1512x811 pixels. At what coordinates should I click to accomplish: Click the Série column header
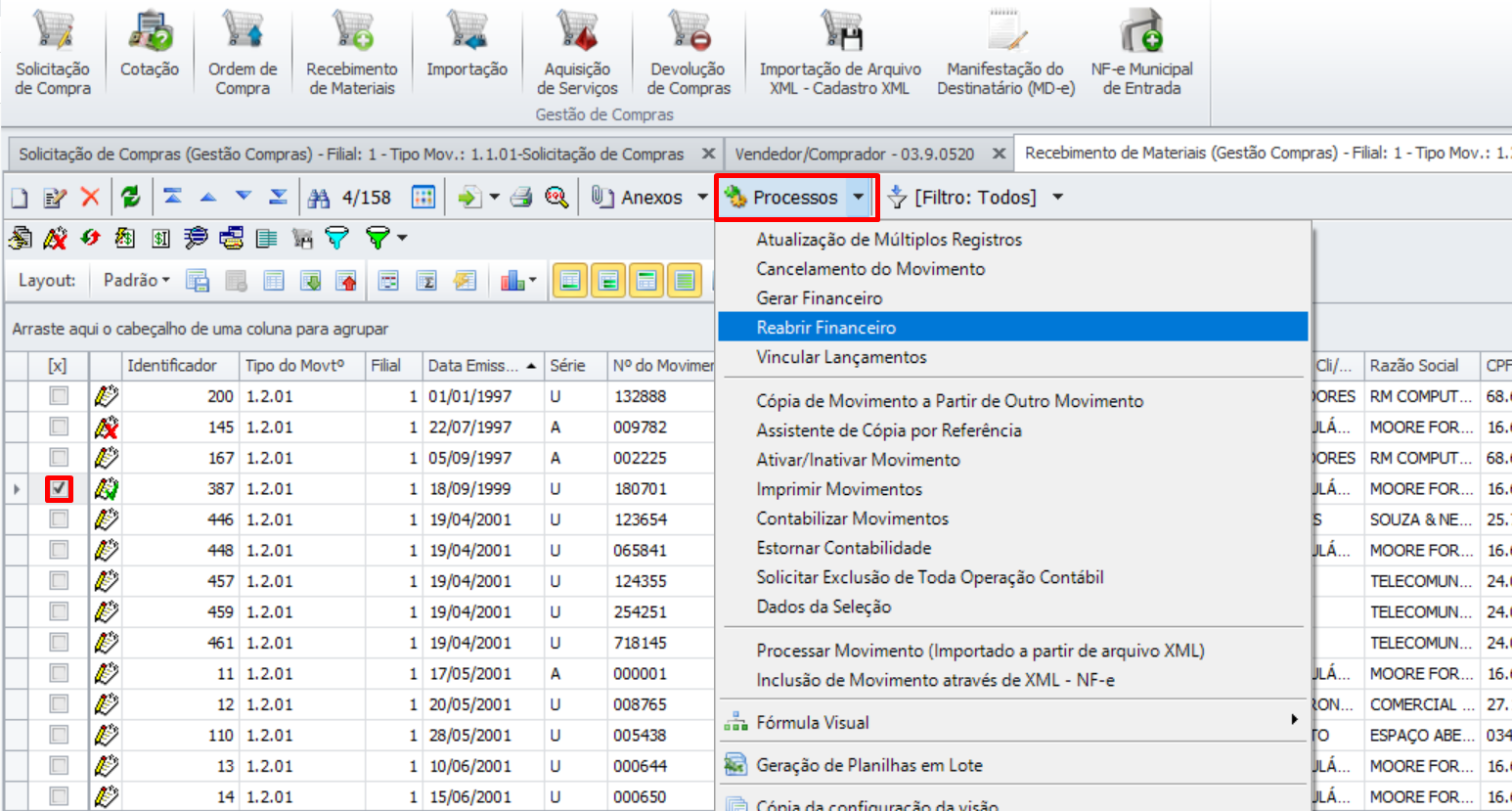tap(574, 366)
